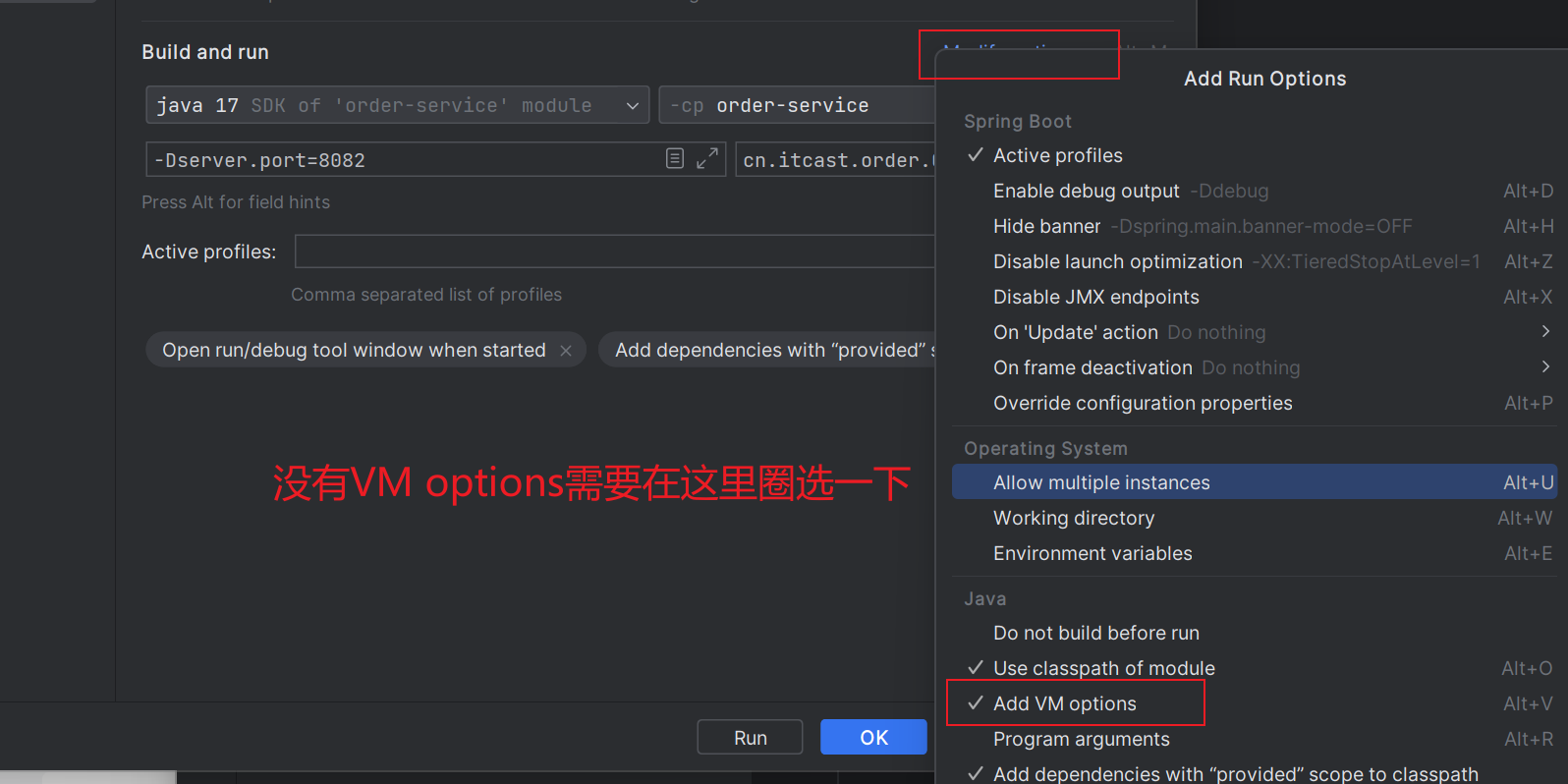Screen dimensions: 1568x784
Task: Click the OK button
Action: point(873,737)
